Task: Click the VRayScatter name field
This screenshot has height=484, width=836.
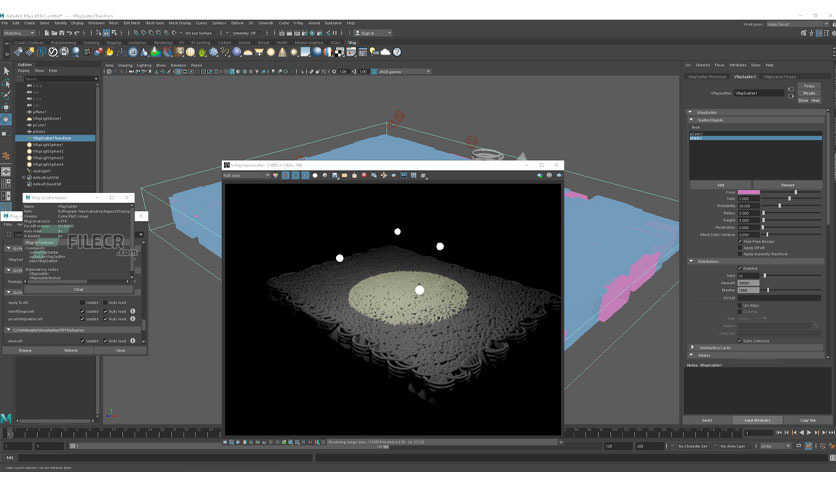Action: pos(759,93)
